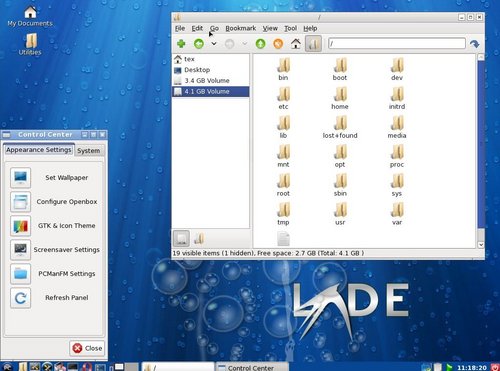Viewport: 500px width, 371px height.
Task: Click the Close button in Control Center
Action: pos(87,348)
